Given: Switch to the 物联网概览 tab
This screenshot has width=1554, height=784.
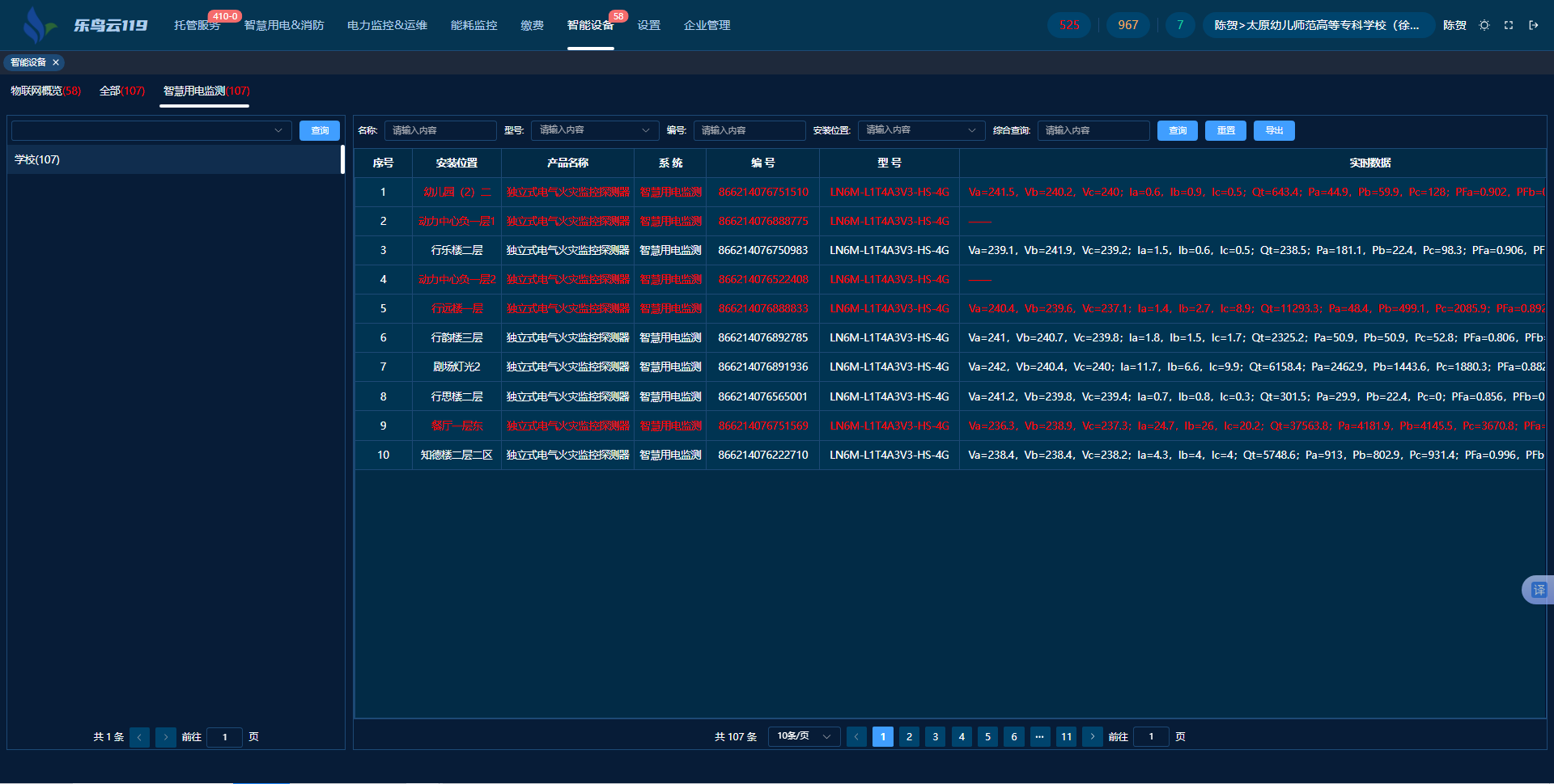Looking at the screenshot, I should coord(45,91).
